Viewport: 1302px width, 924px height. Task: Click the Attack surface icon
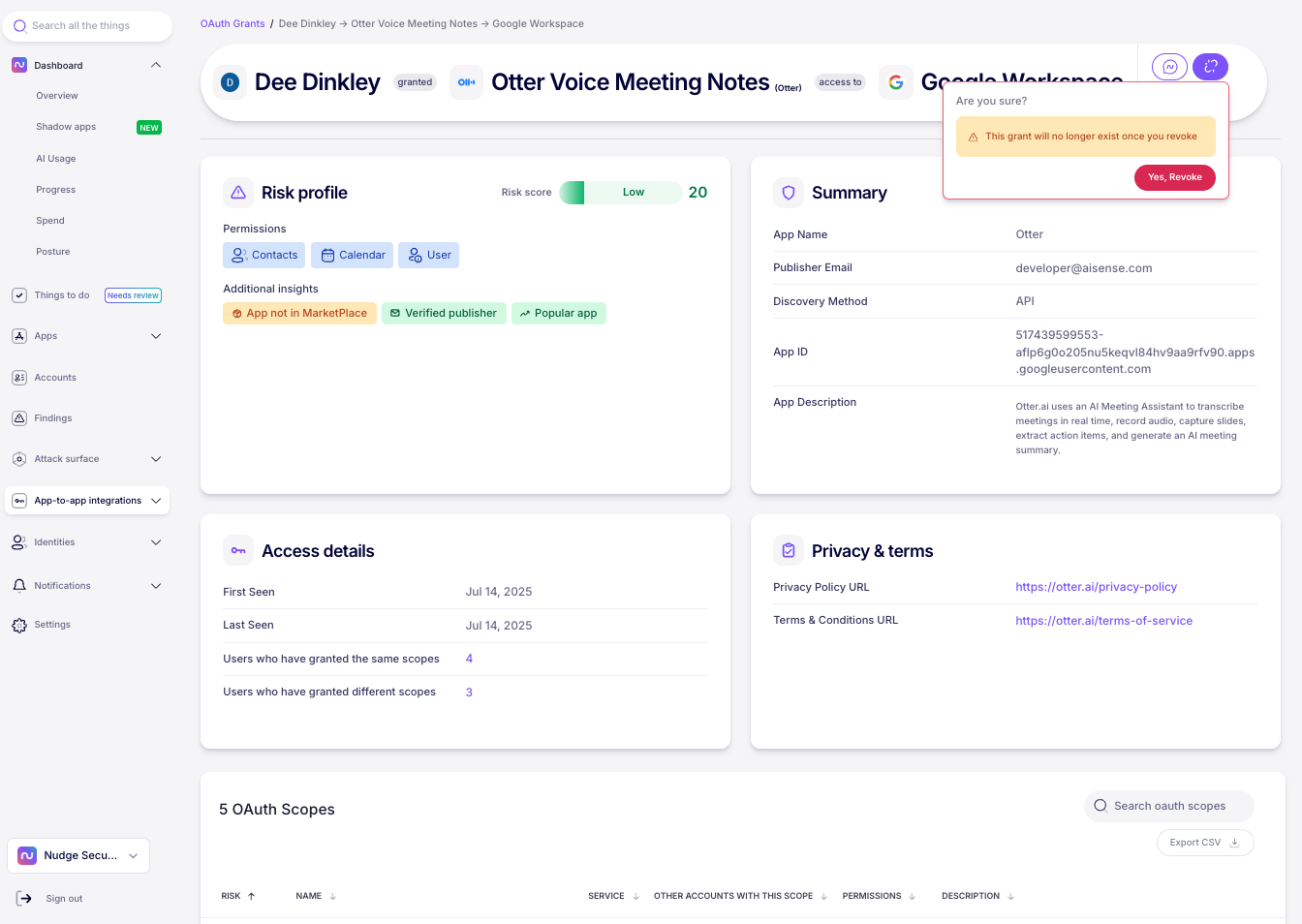(19, 459)
